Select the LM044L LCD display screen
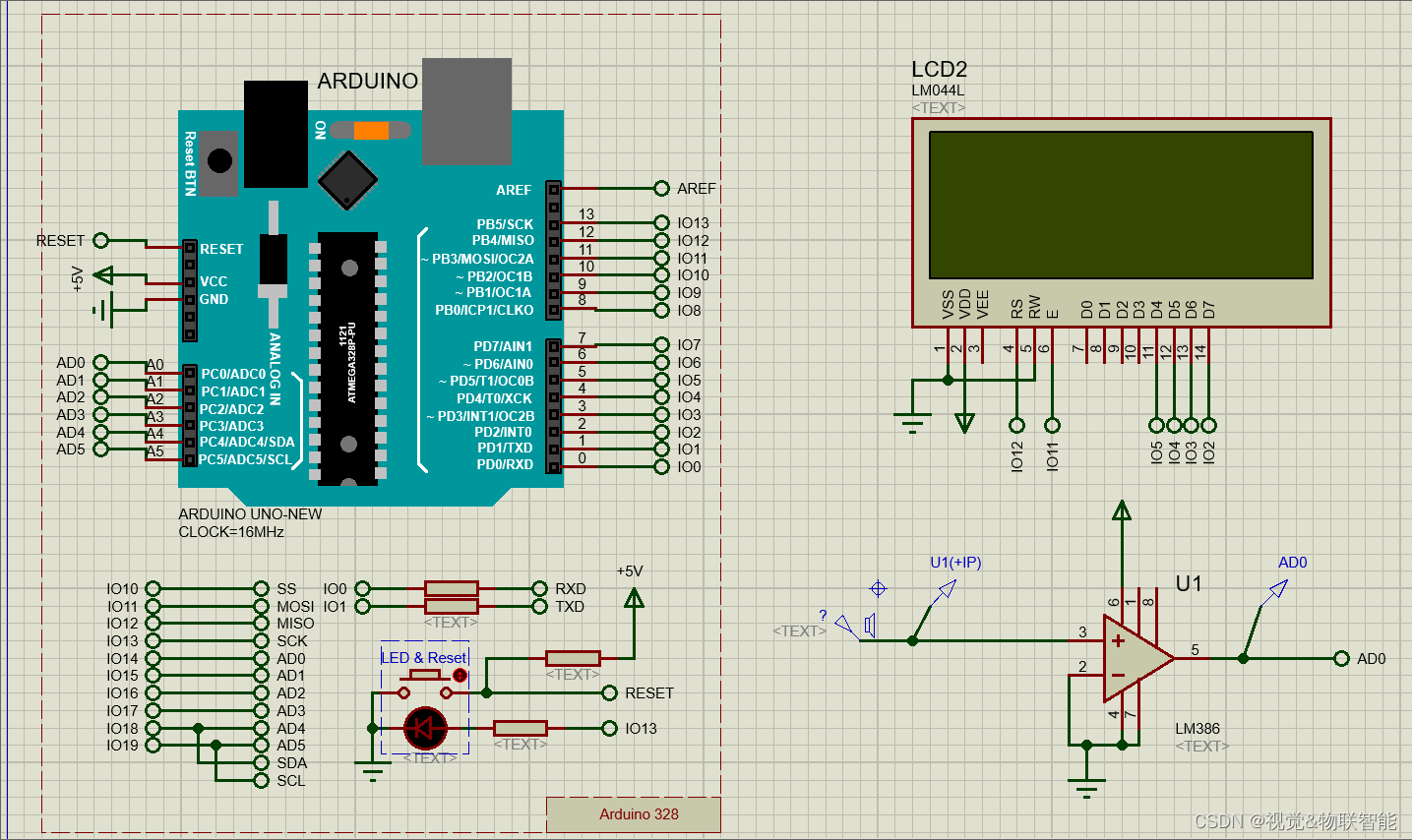 (1122, 205)
